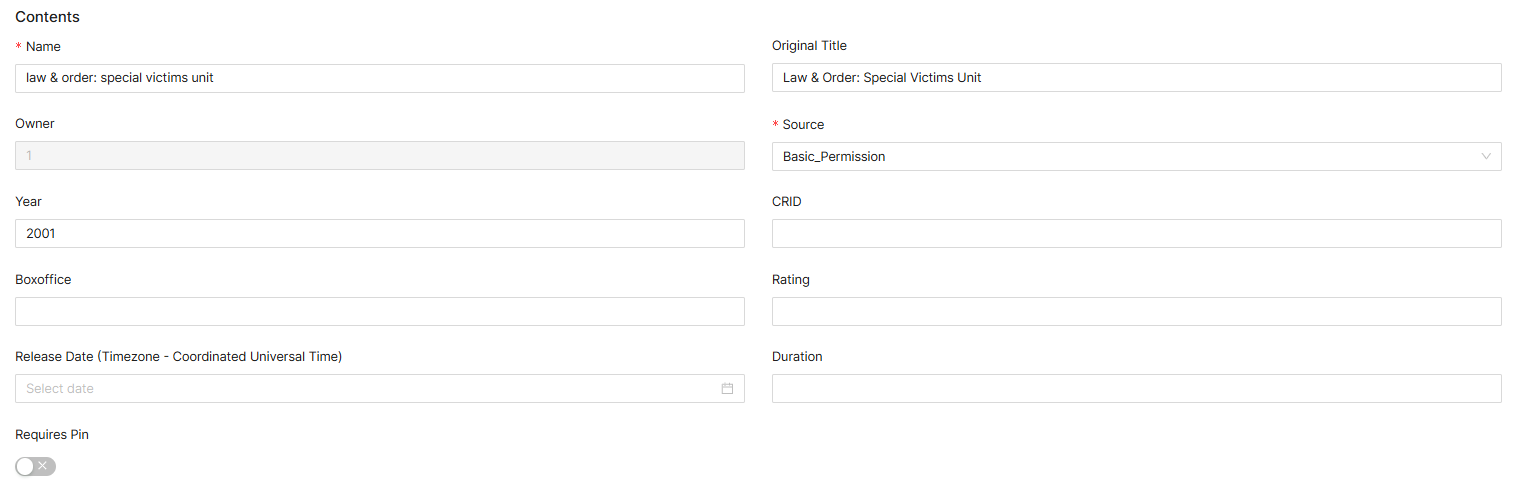This screenshot has height=493, width=1515.
Task: Click the chevron arrow on the Source dropdown
Action: 1486,156
